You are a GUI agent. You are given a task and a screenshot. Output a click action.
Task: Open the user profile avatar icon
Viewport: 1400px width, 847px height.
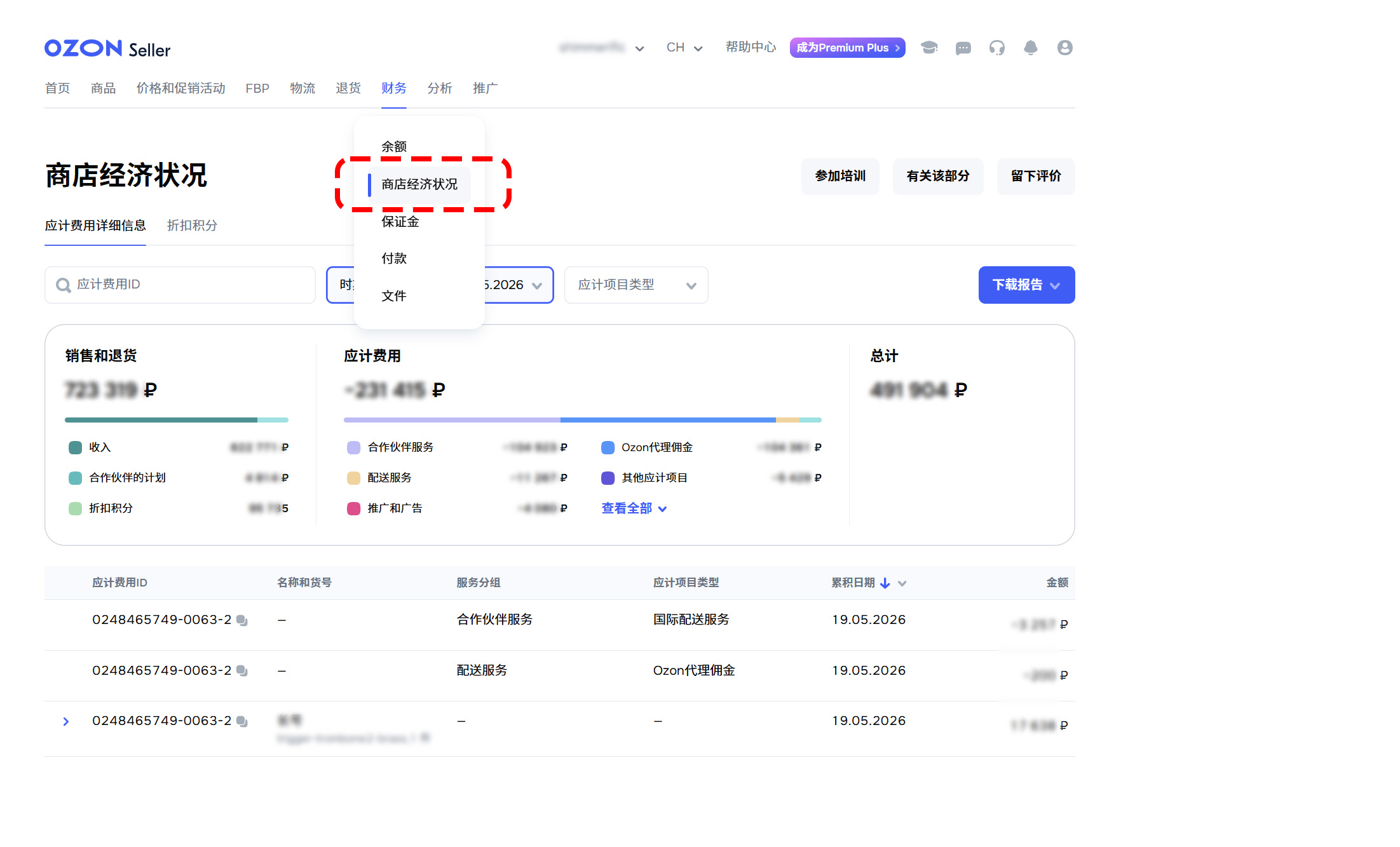tap(1065, 48)
